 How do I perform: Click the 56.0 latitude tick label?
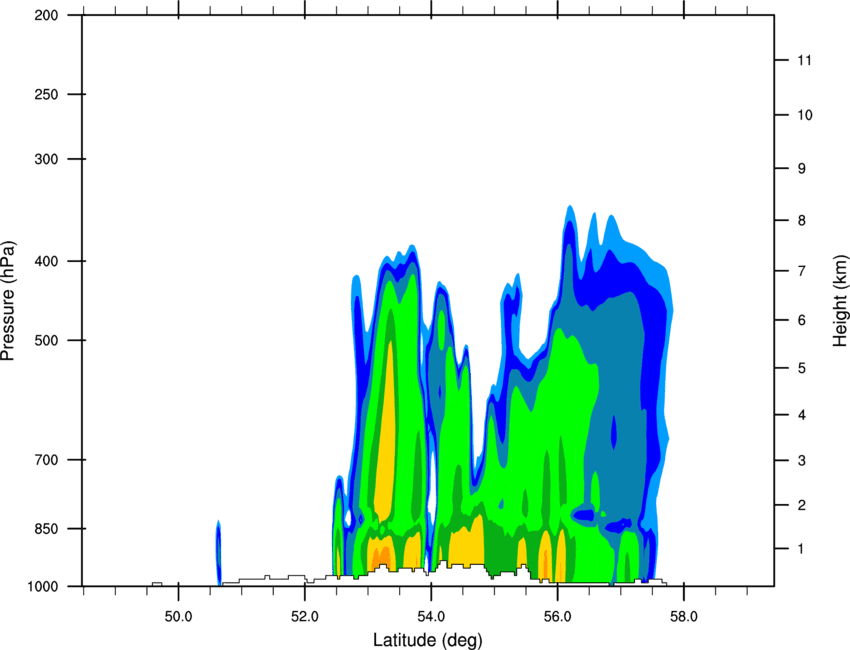557,617
